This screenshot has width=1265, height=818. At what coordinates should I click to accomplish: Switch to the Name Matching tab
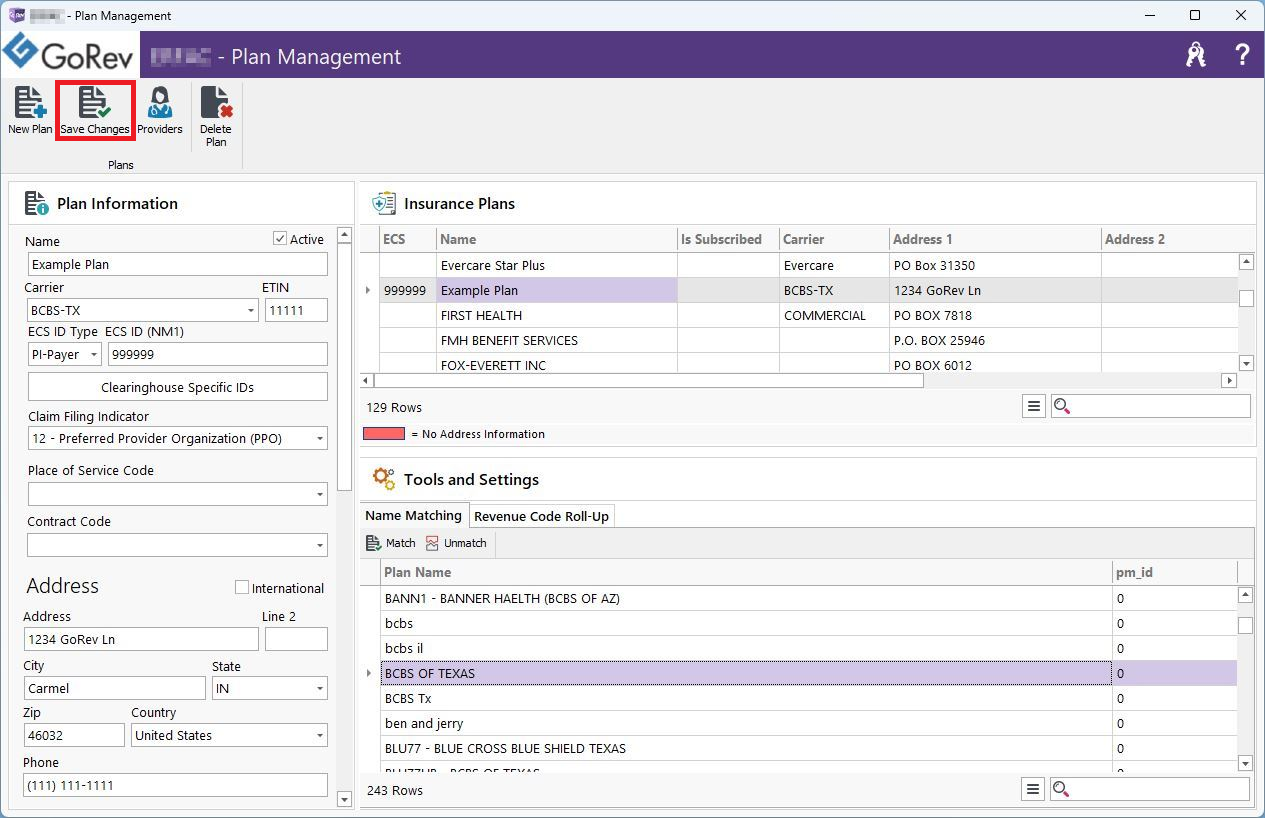[x=413, y=515]
